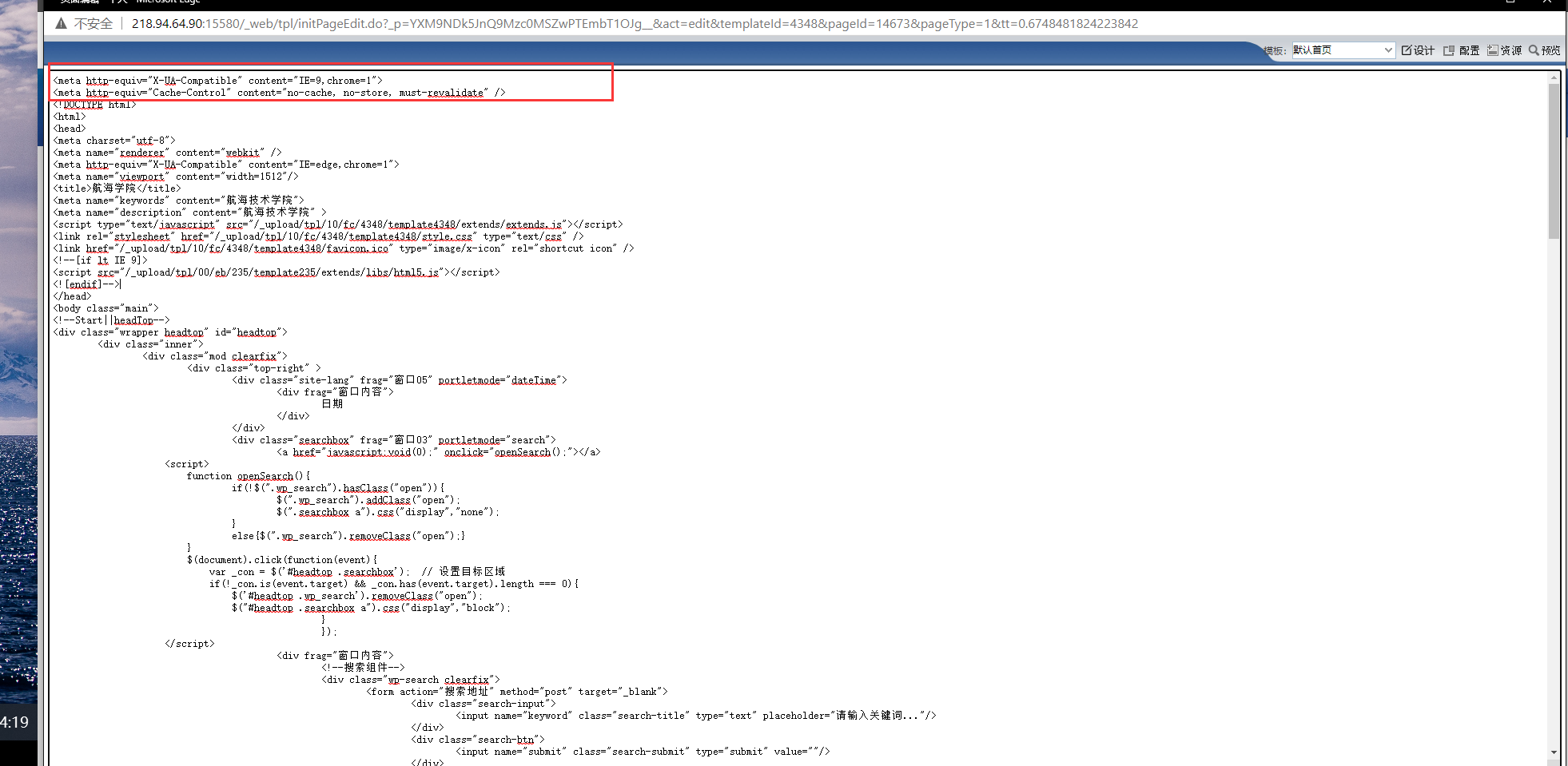1568x766 pixels.
Task: Click the IE=9,chrome=1 meta line
Action: 218,81
